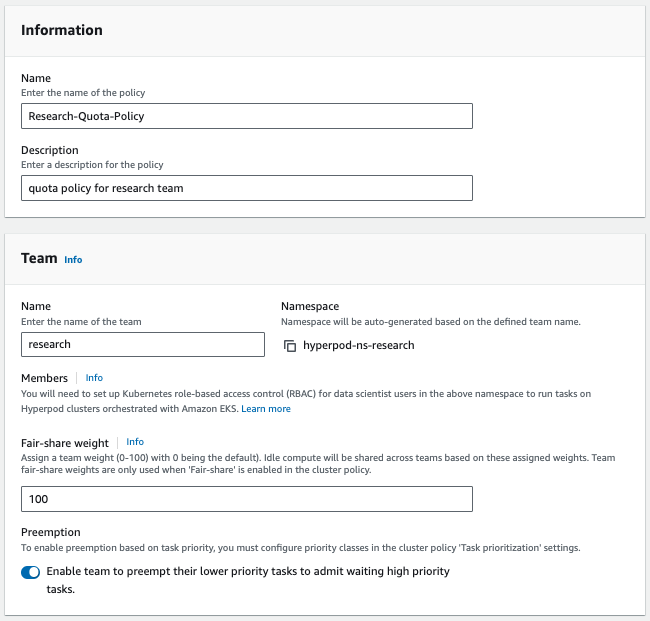Click the Fair-share weight field showing 100
Viewport: 650px width, 621px height.
tap(246, 499)
